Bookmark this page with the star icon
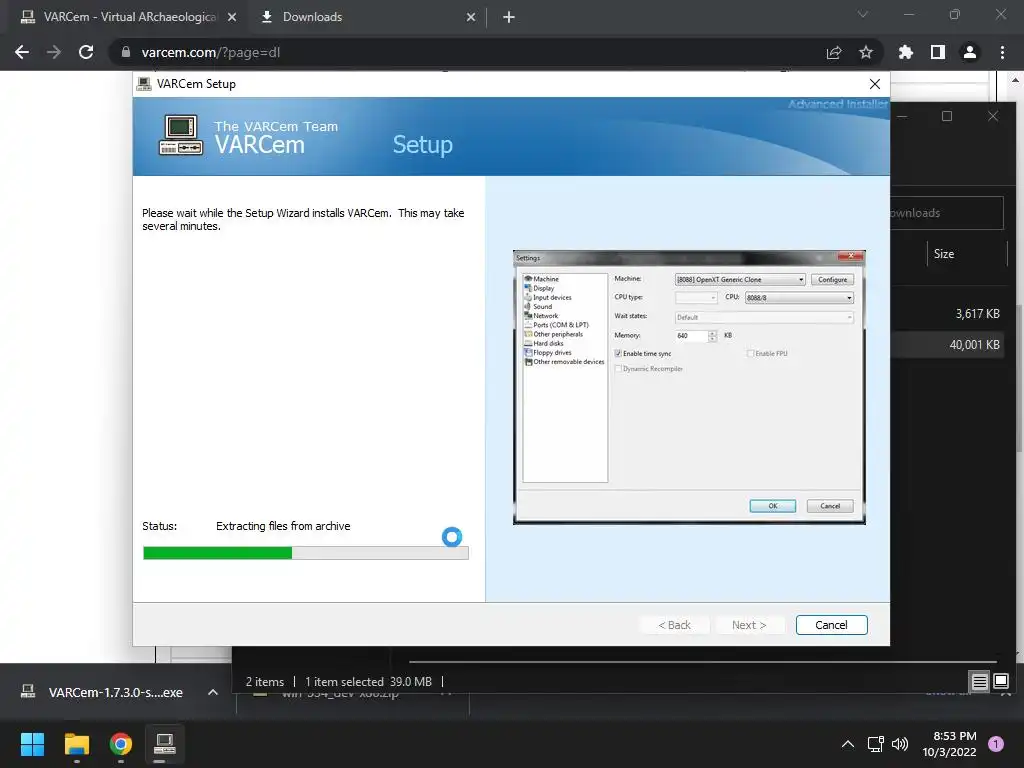Viewport: 1024px width, 768px height. tap(866, 52)
